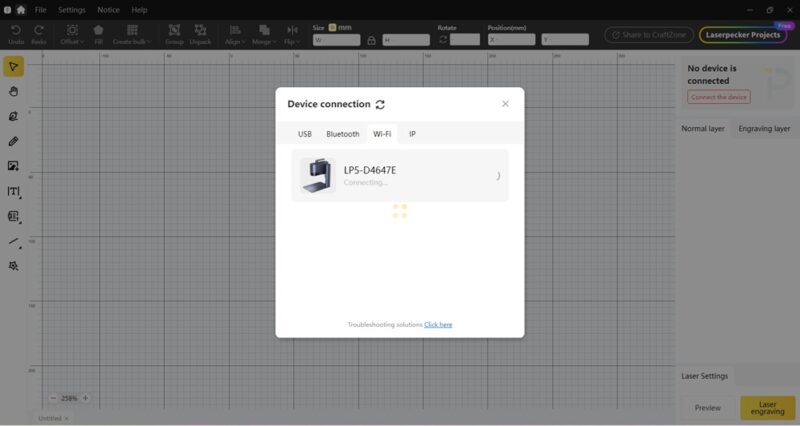Open the Align dropdown
The height and width of the screenshot is (426, 800).
235,35
